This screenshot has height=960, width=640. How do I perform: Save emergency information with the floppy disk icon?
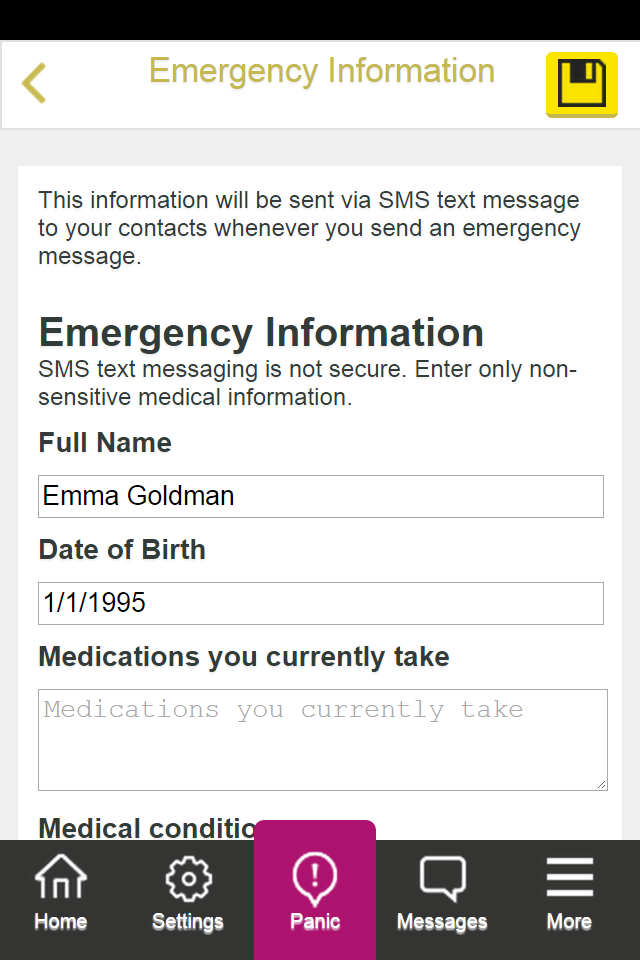(x=581, y=84)
